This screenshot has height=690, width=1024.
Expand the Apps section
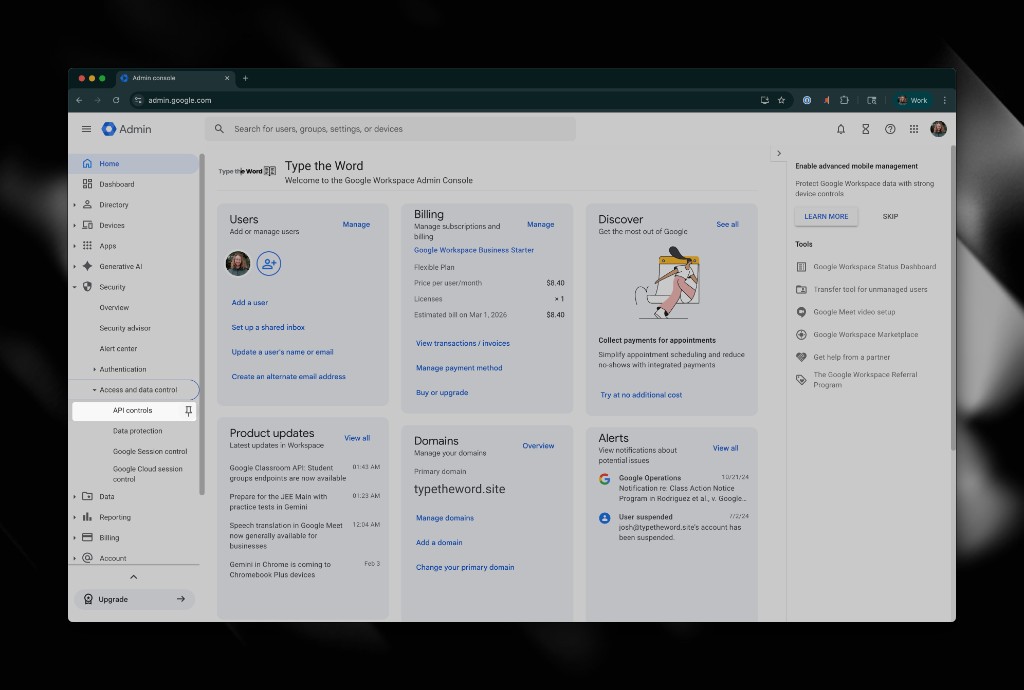(x=74, y=246)
